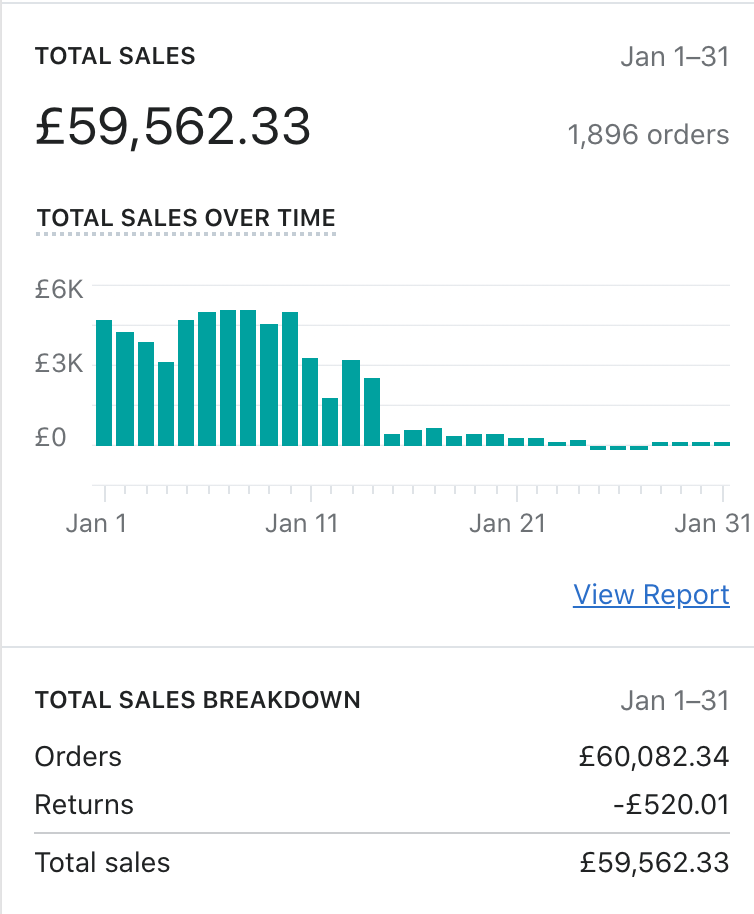
Task: Click the large £59,562.33 headline figure
Action: (173, 129)
